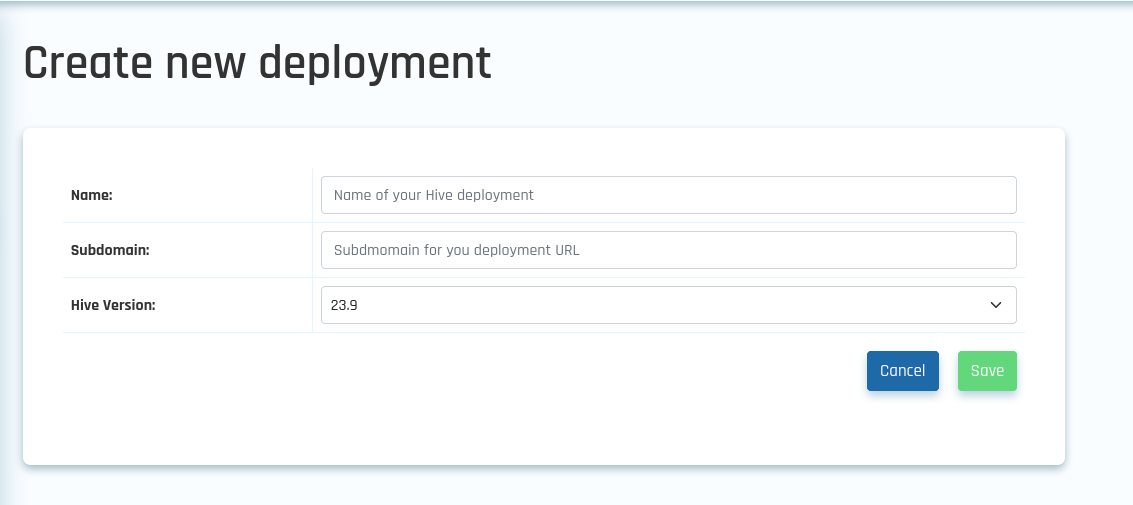Click the blank card area below Cancel button
The width and height of the screenshot is (1133, 505).
[x=902, y=430]
